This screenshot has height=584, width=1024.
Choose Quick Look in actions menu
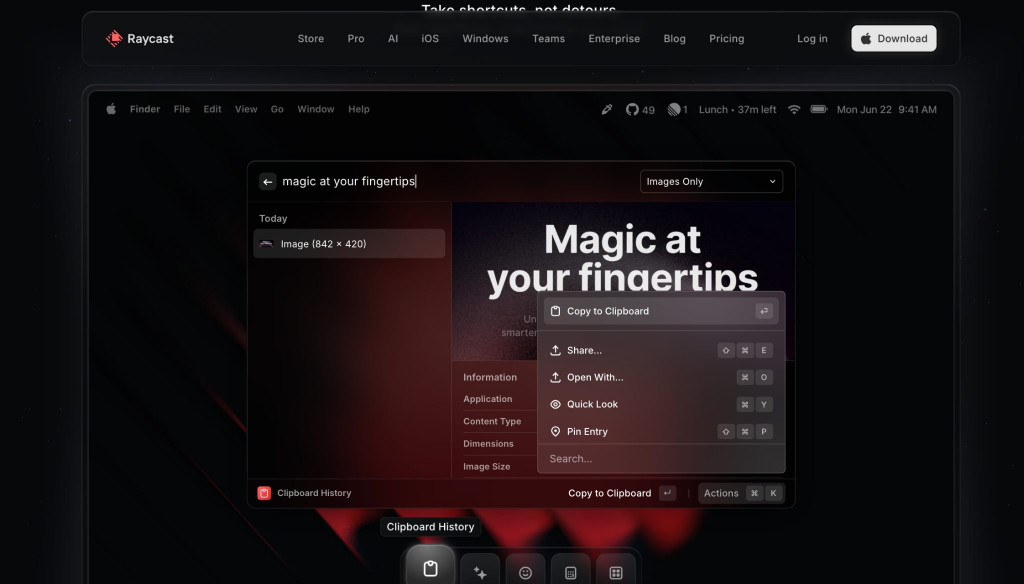click(661, 404)
